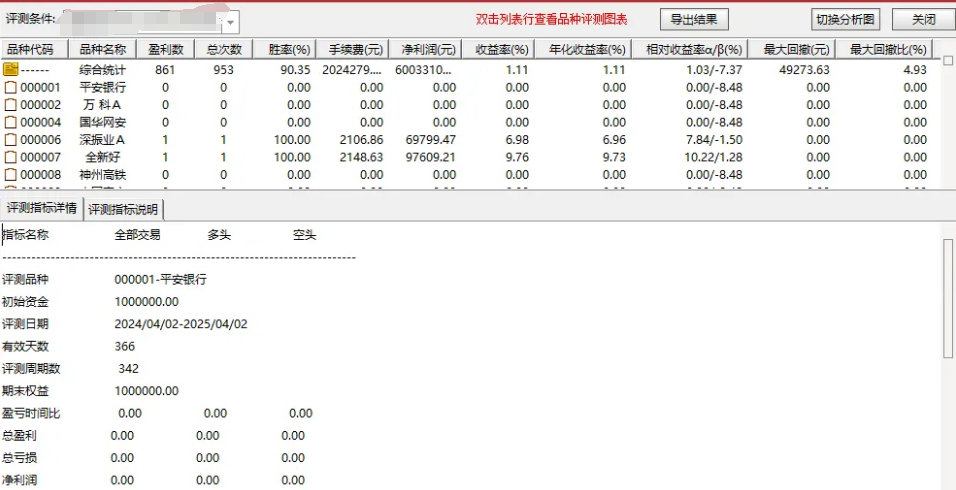Click the icon beside stock code 000007
The image size is (956, 490).
coord(11,157)
